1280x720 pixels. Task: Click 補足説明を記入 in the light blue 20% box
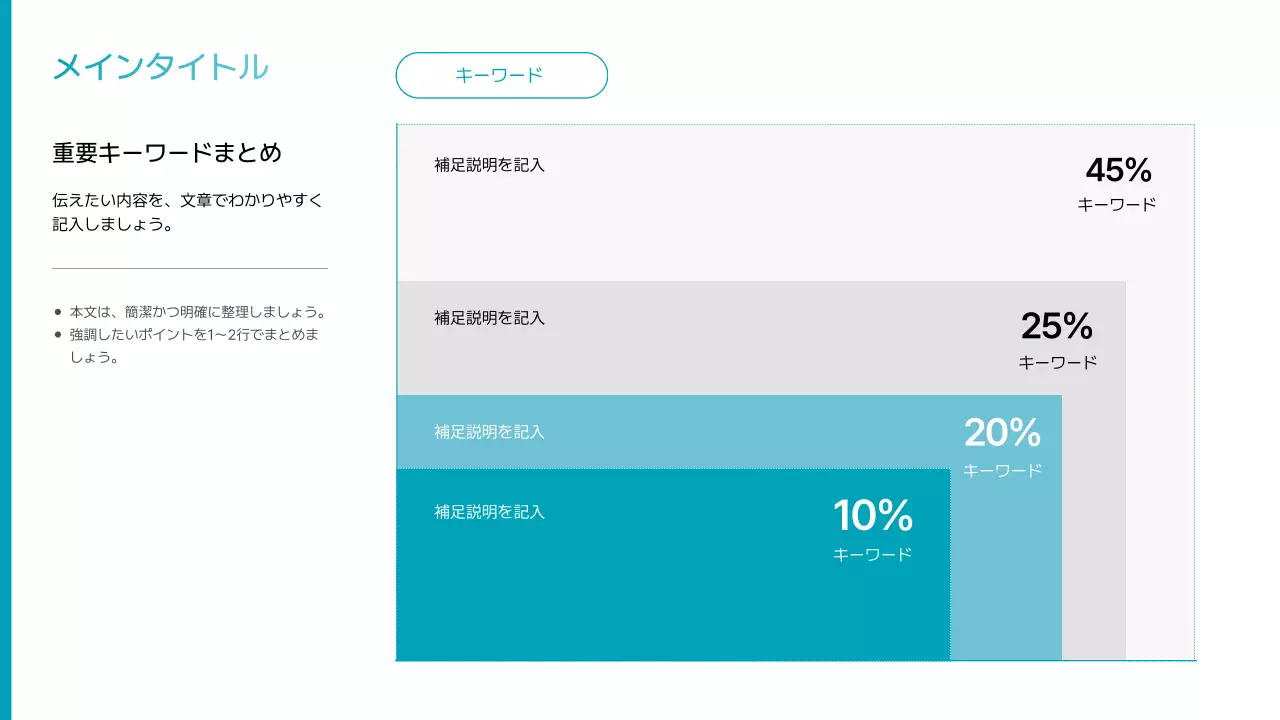click(489, 432)
